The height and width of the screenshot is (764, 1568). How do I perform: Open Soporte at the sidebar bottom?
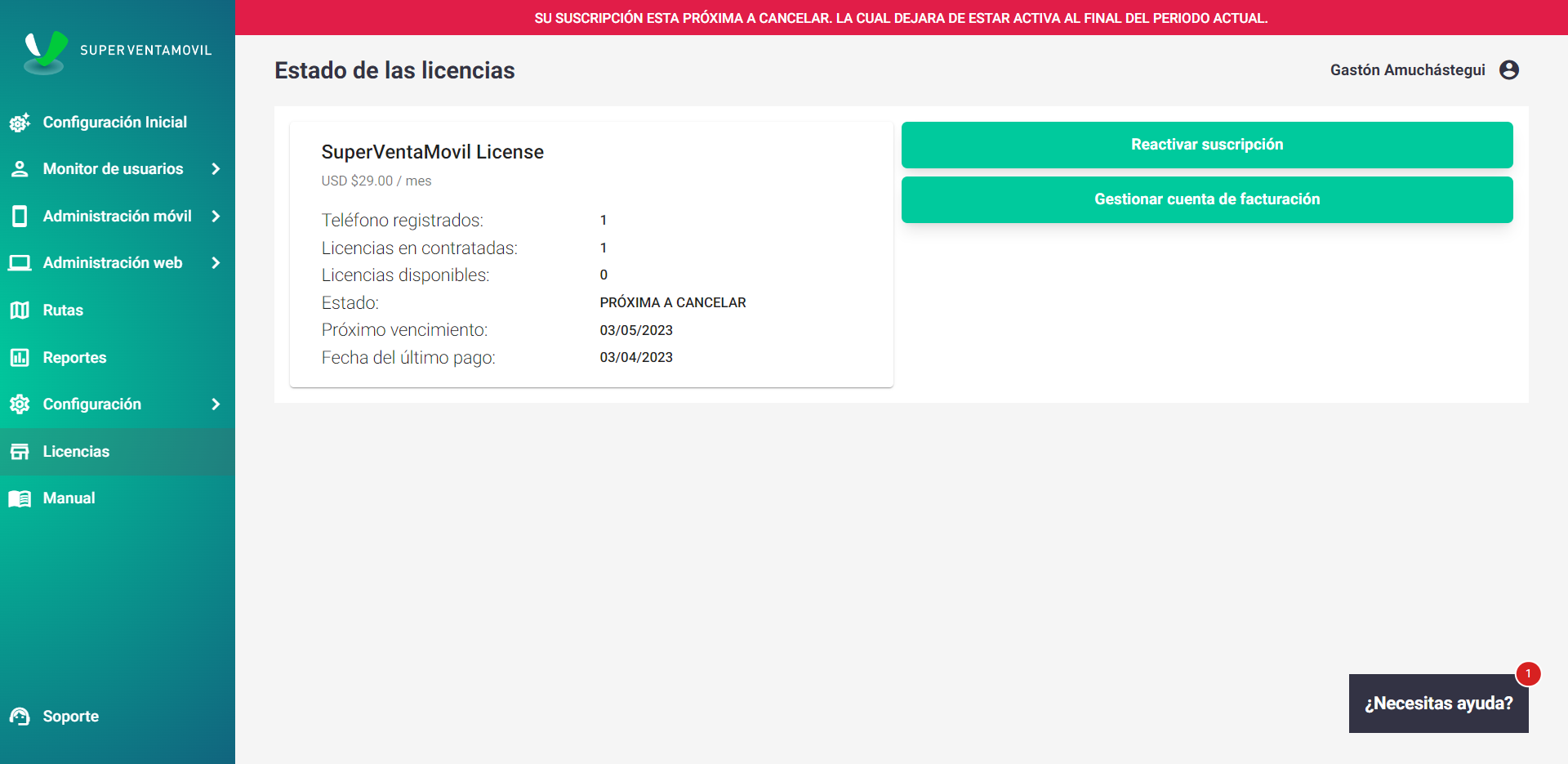[x=118, y=717]
